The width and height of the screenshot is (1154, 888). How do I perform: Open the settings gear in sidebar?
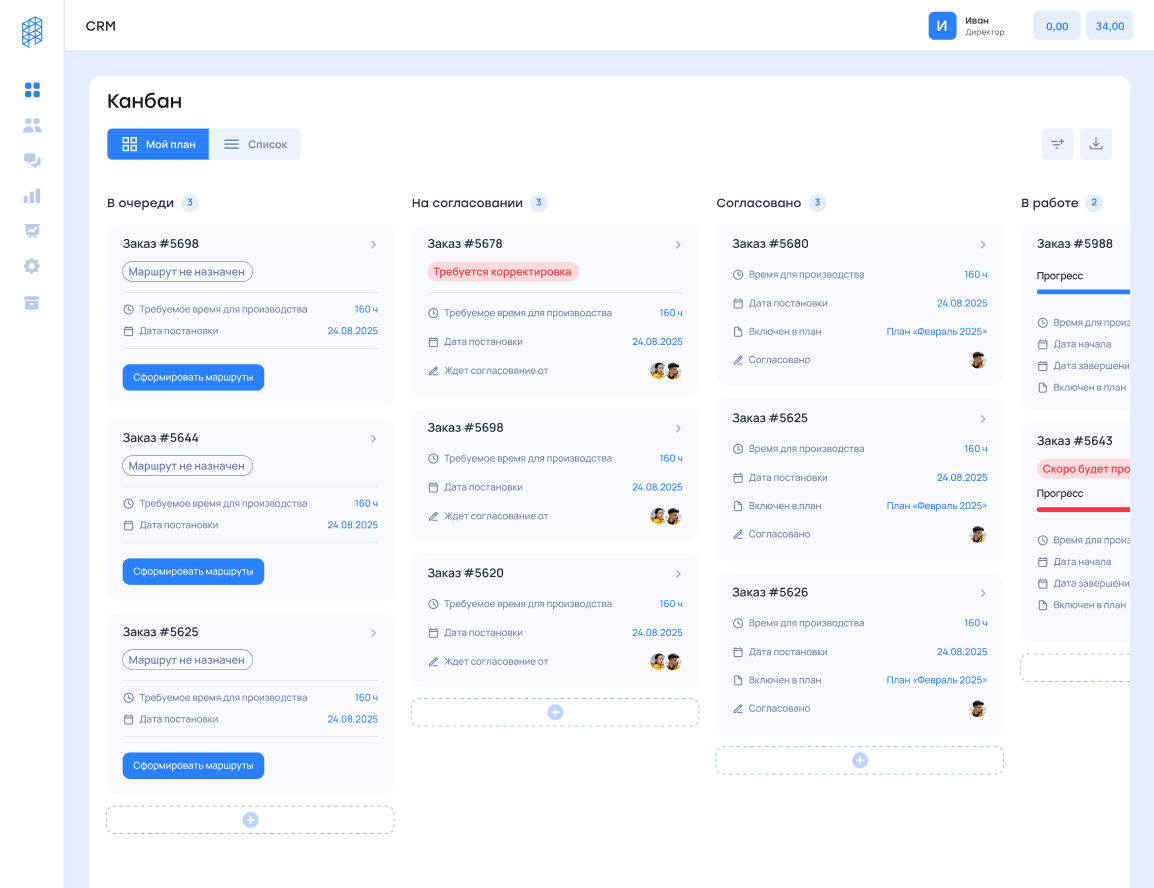coord(32,266)
